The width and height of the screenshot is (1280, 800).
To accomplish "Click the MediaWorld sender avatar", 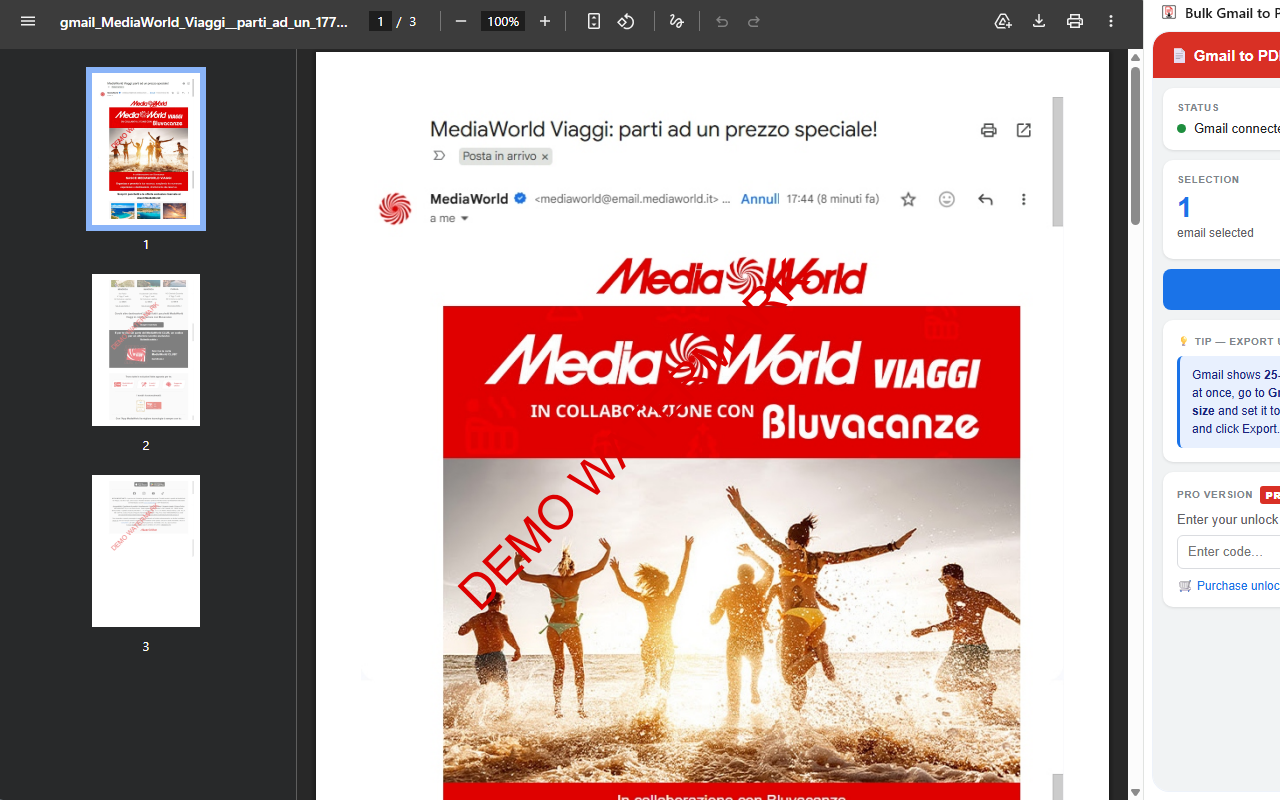I will (x=395, y=208).
